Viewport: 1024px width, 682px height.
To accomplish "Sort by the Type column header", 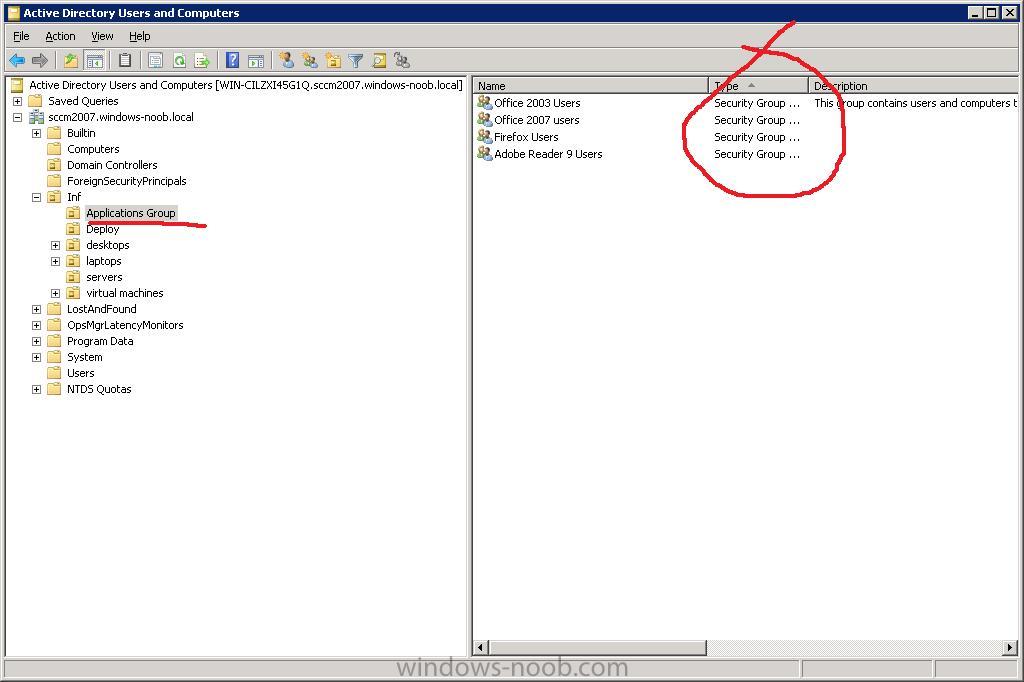I will tap(759, 86).
